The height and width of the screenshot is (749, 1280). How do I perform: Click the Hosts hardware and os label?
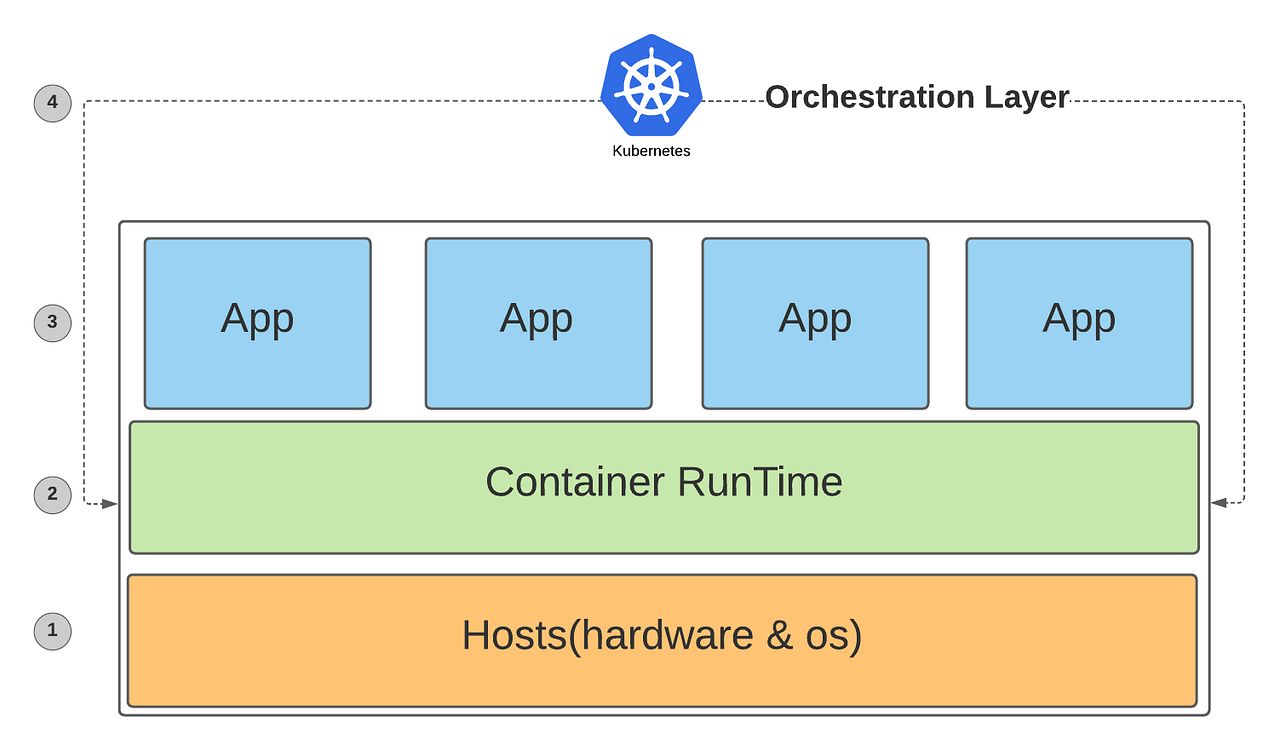tap(663, 636)
